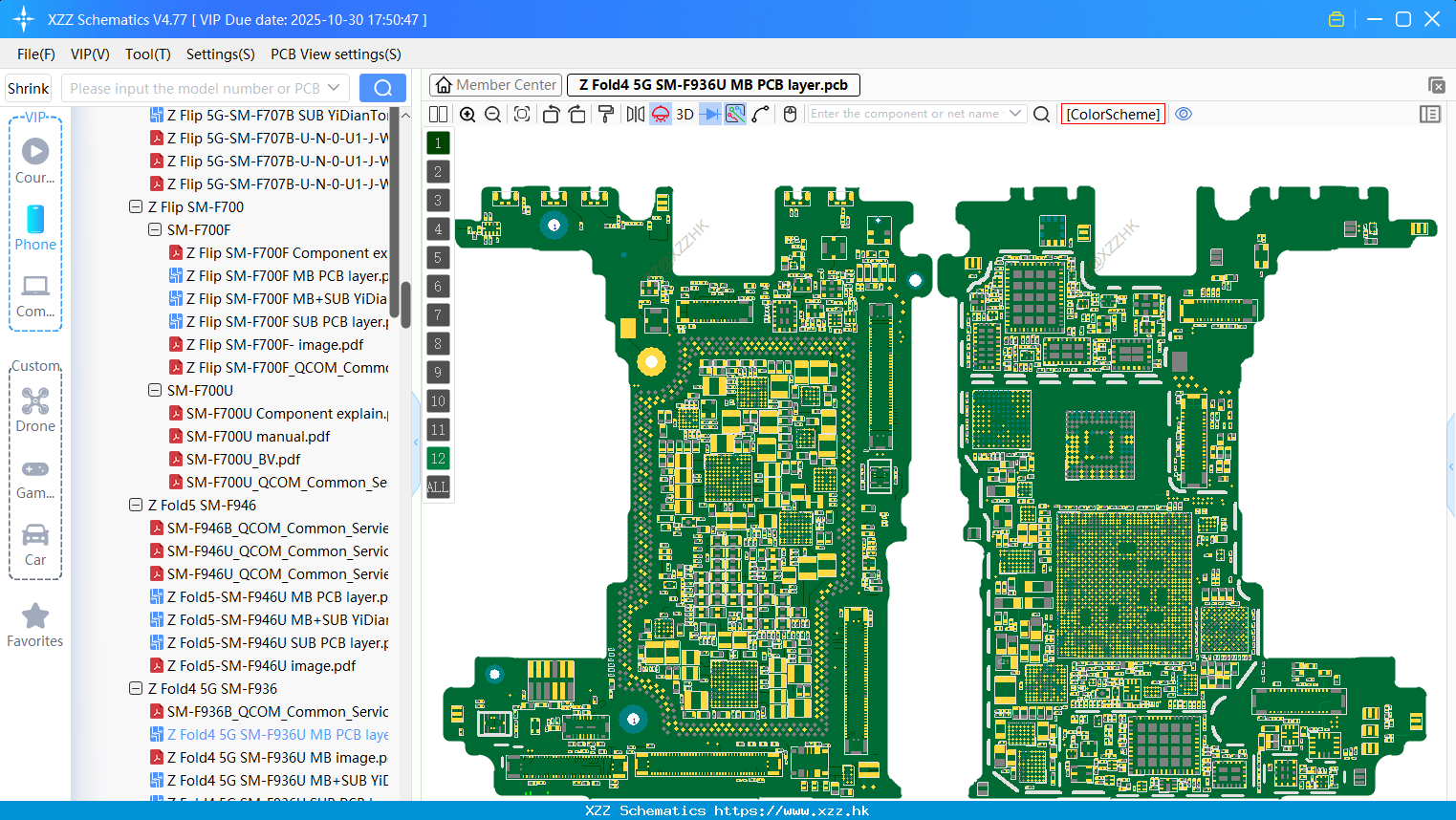The height and width of the screenshot is (820, 1456).
Task: Click the blue search button
Action: coord(382,88)
